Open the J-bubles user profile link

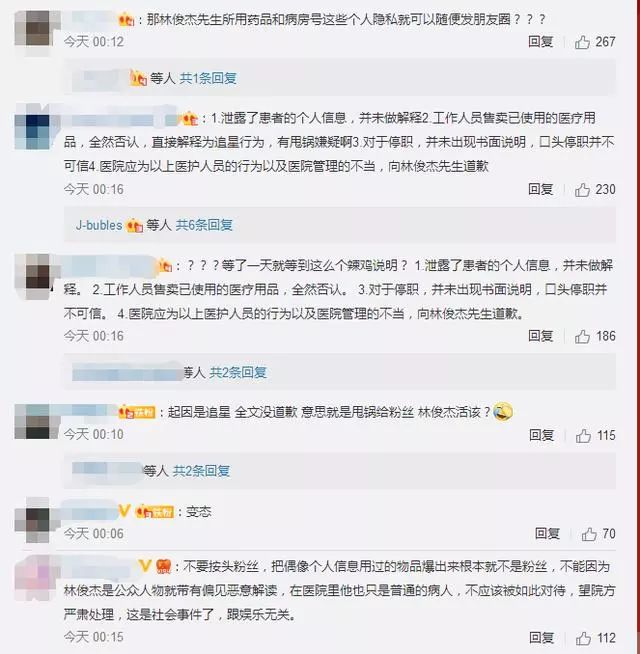click(99, 225)
